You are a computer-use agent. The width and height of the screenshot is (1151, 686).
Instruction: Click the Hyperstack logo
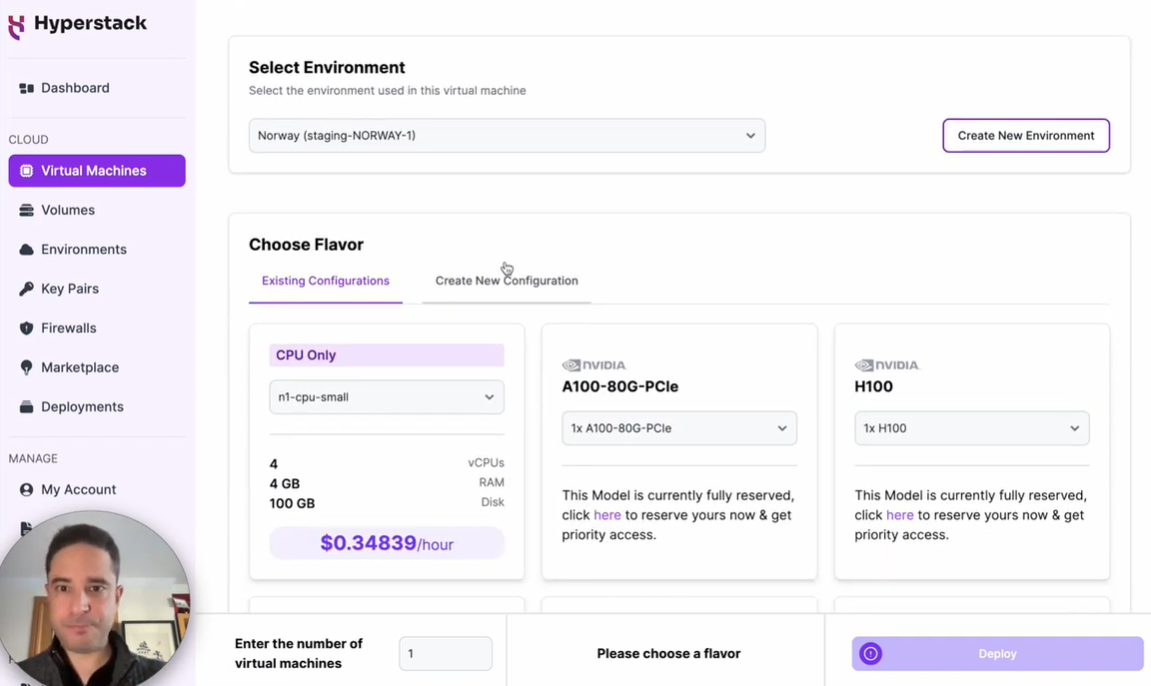(77, 22)
